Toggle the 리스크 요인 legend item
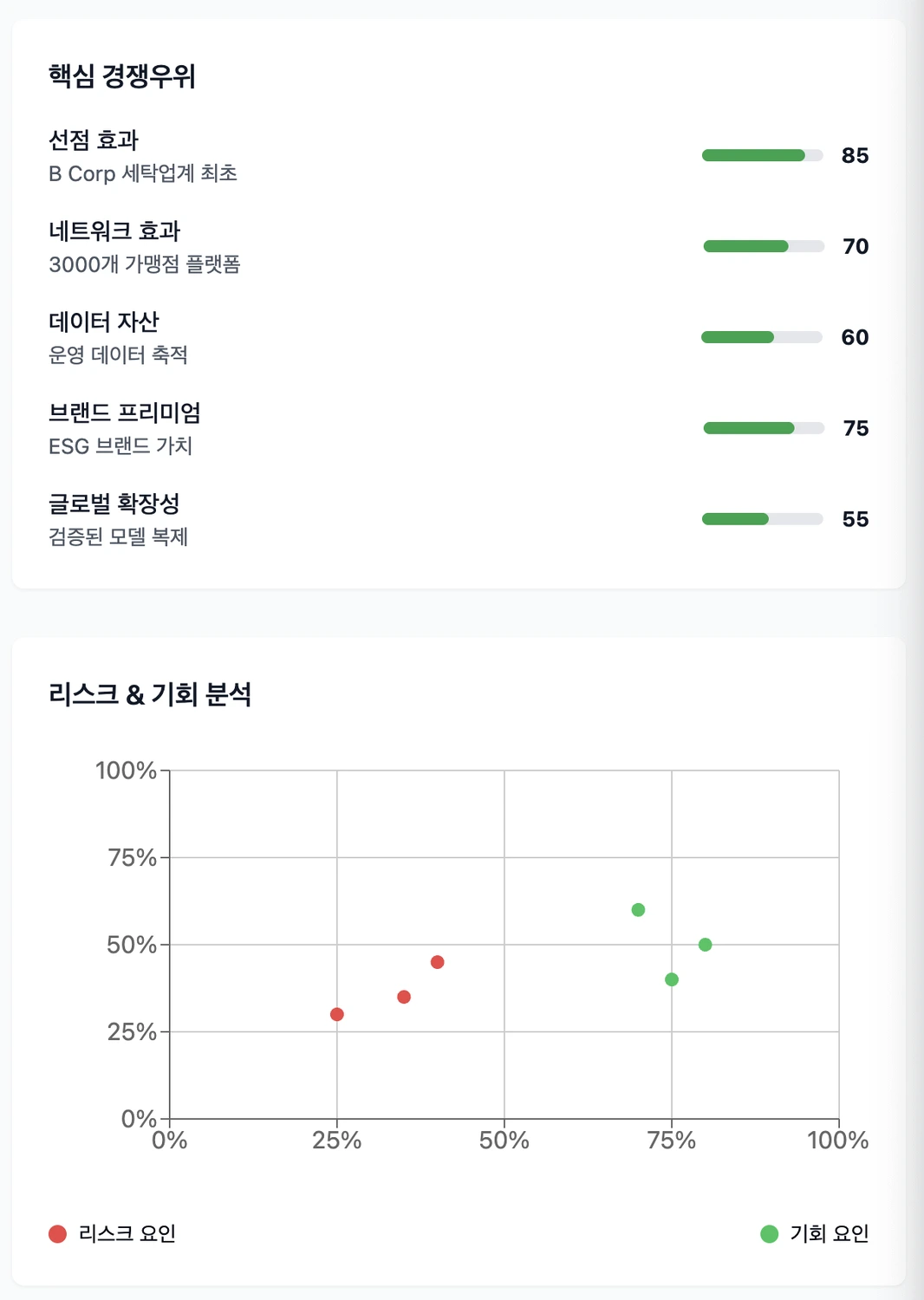Viewport: 924px width, 1300px height. (x=113, y=1233)
